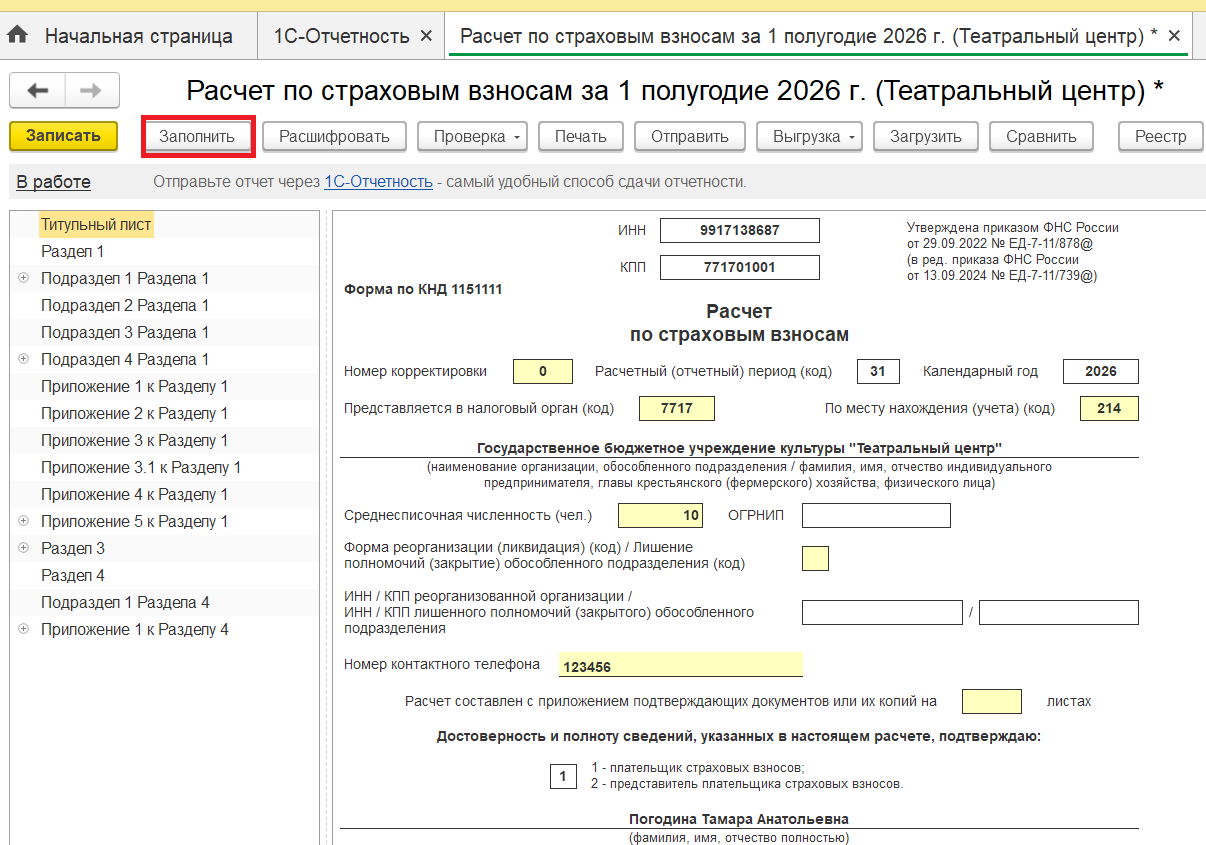
Task: Click the ОГРНИП input field
Action: (876, 515)
